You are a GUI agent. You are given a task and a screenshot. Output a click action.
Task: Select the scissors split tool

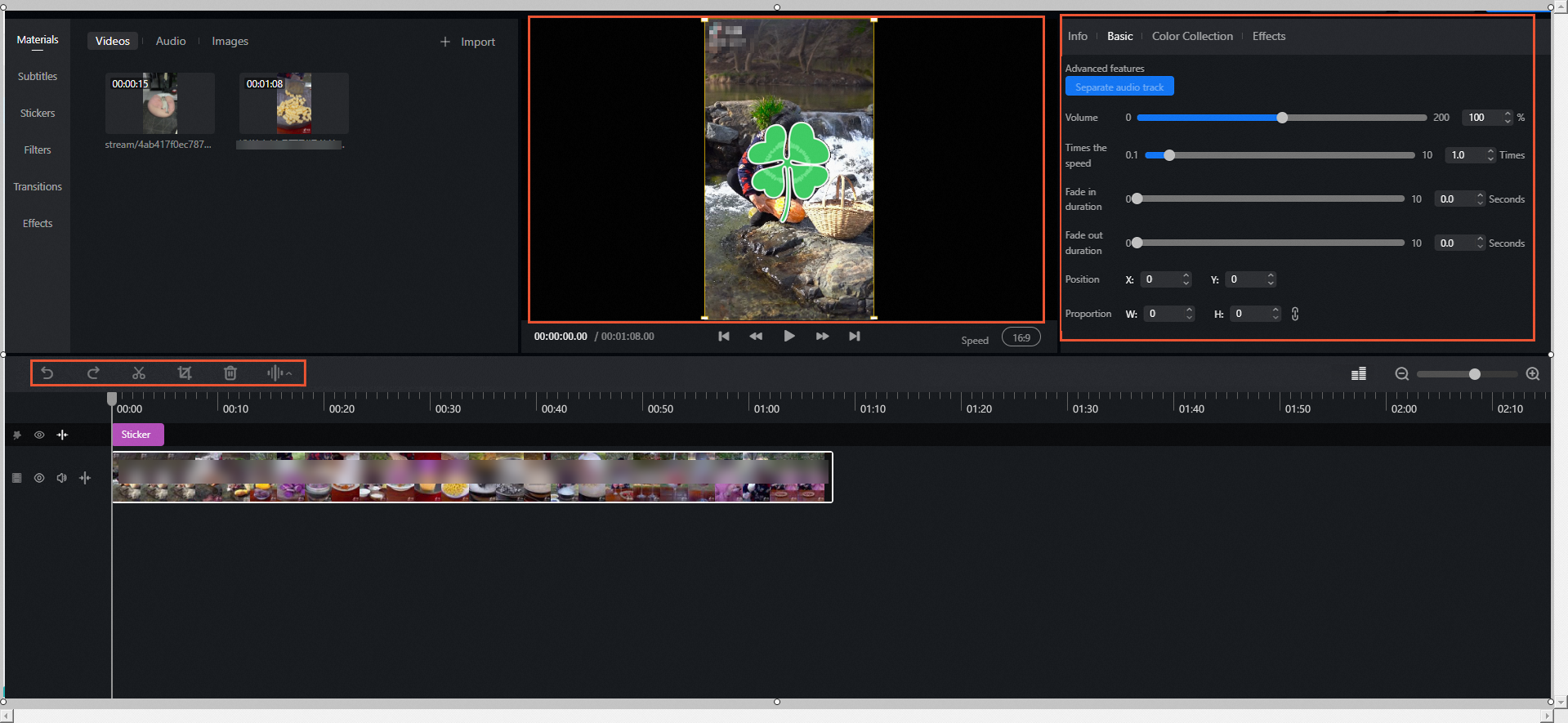(x=139, y=373)
